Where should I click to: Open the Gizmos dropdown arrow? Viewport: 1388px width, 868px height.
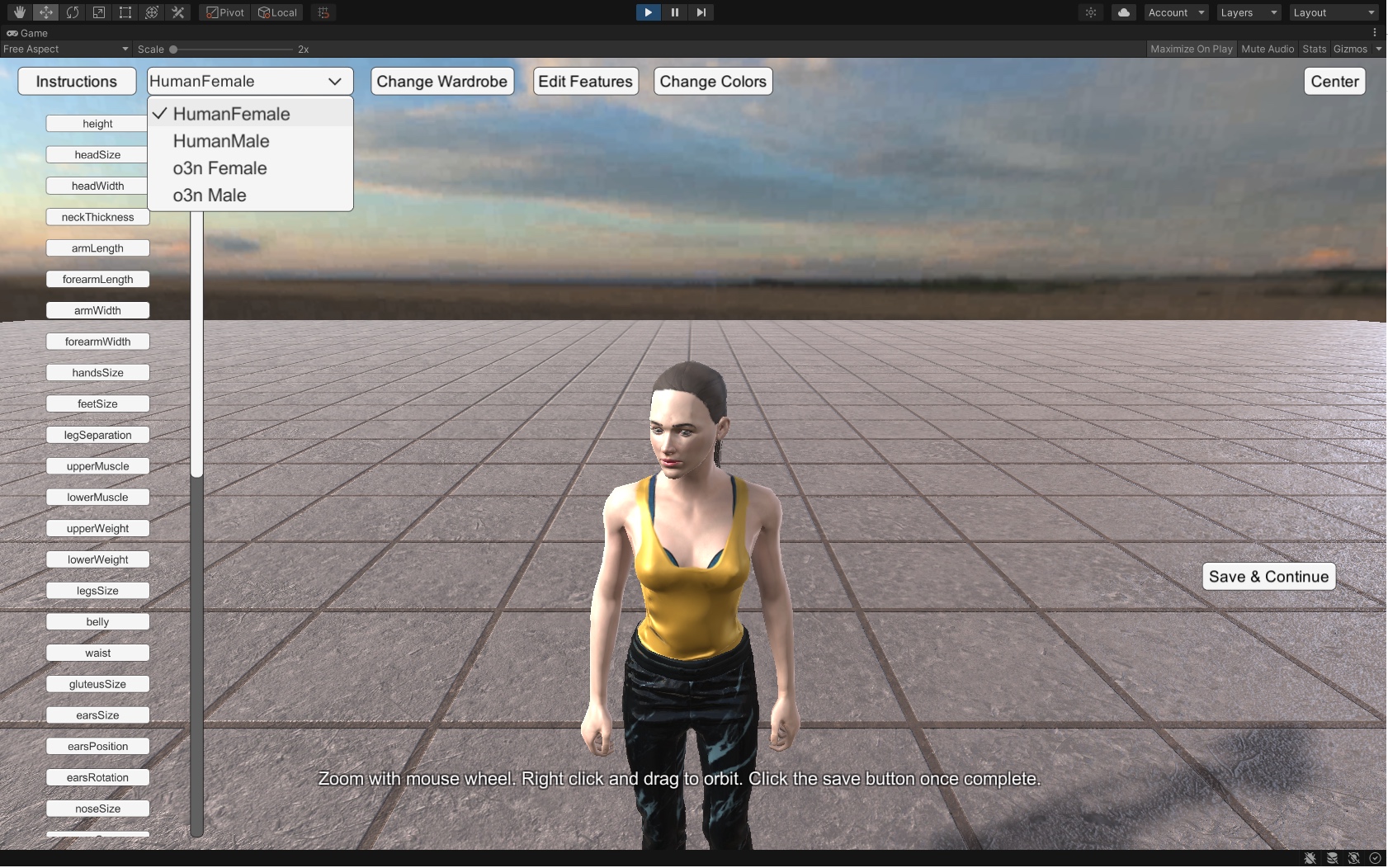tap(1379, 49)
